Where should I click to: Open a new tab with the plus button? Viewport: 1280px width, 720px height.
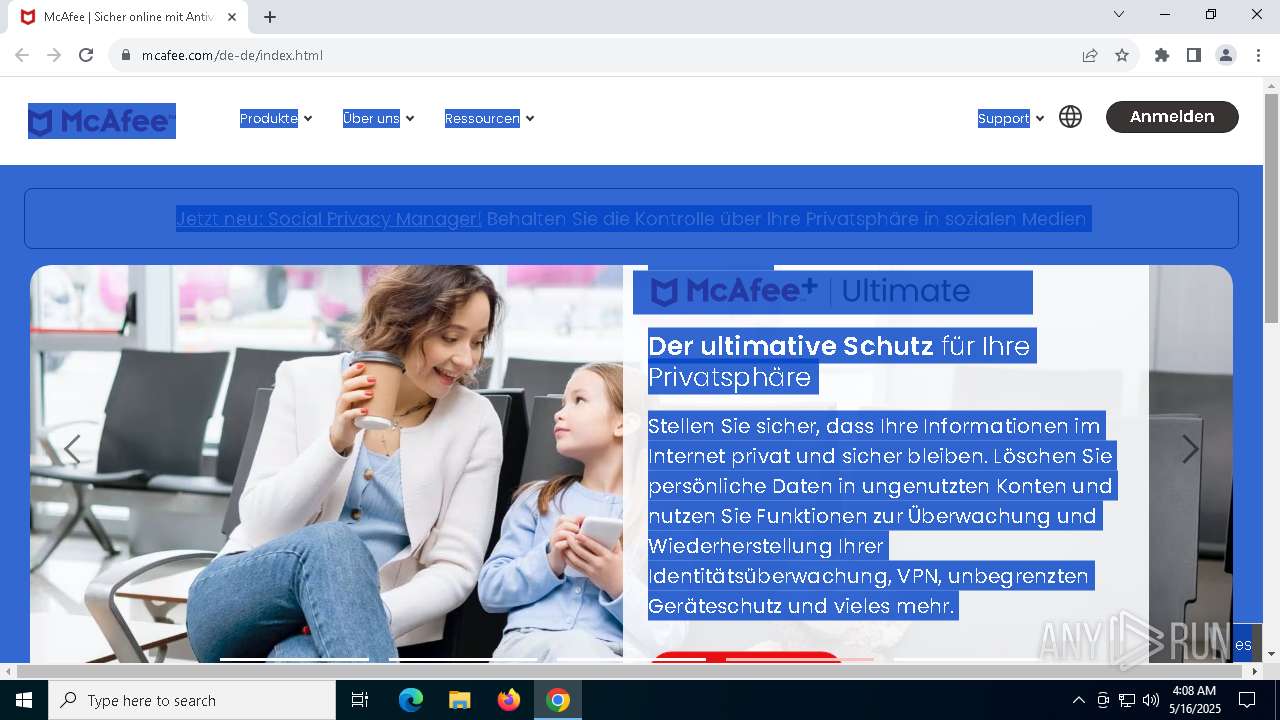point(270,17)
